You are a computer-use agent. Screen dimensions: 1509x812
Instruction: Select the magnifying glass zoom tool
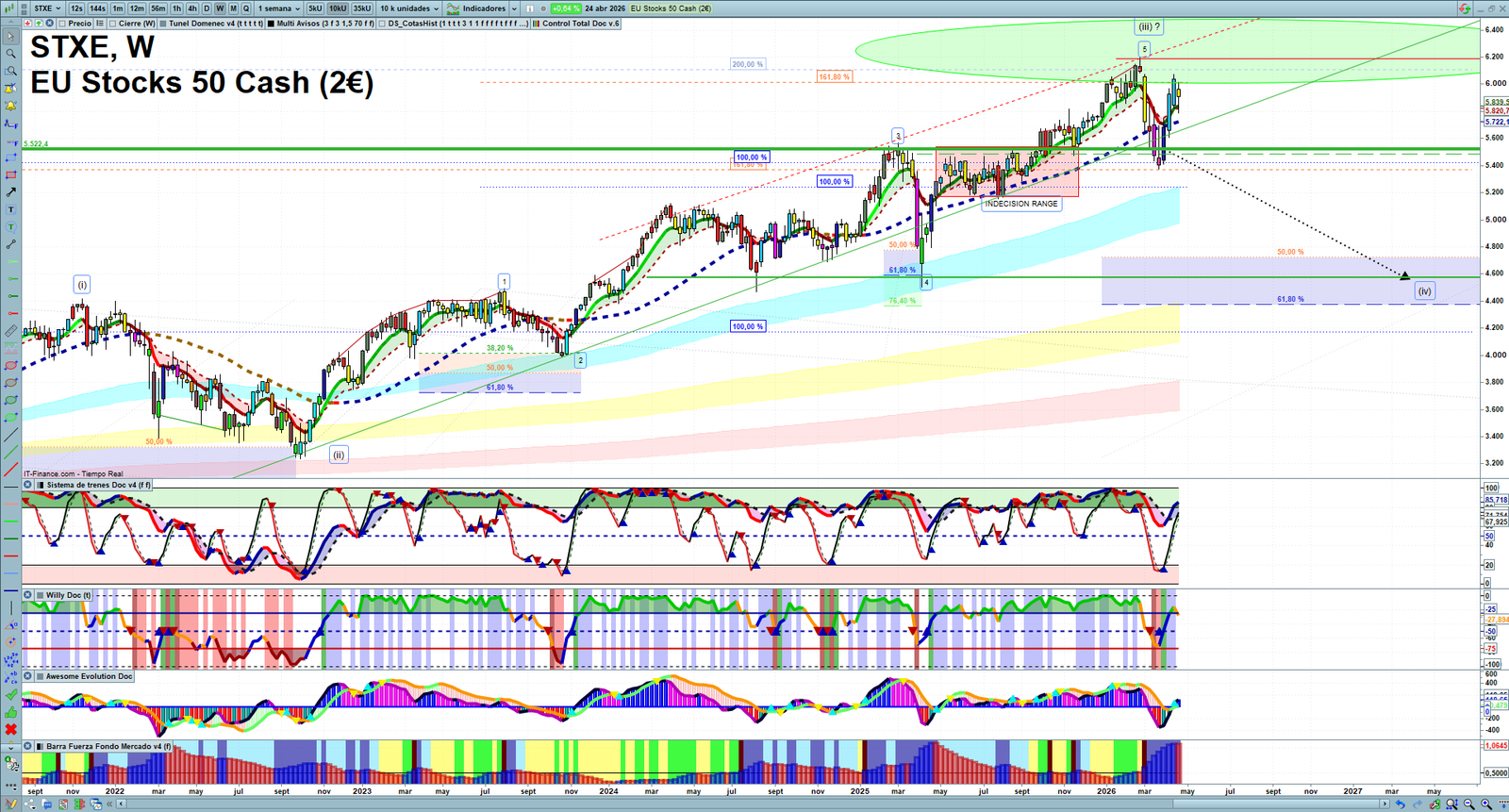click(x=10, y=54)
